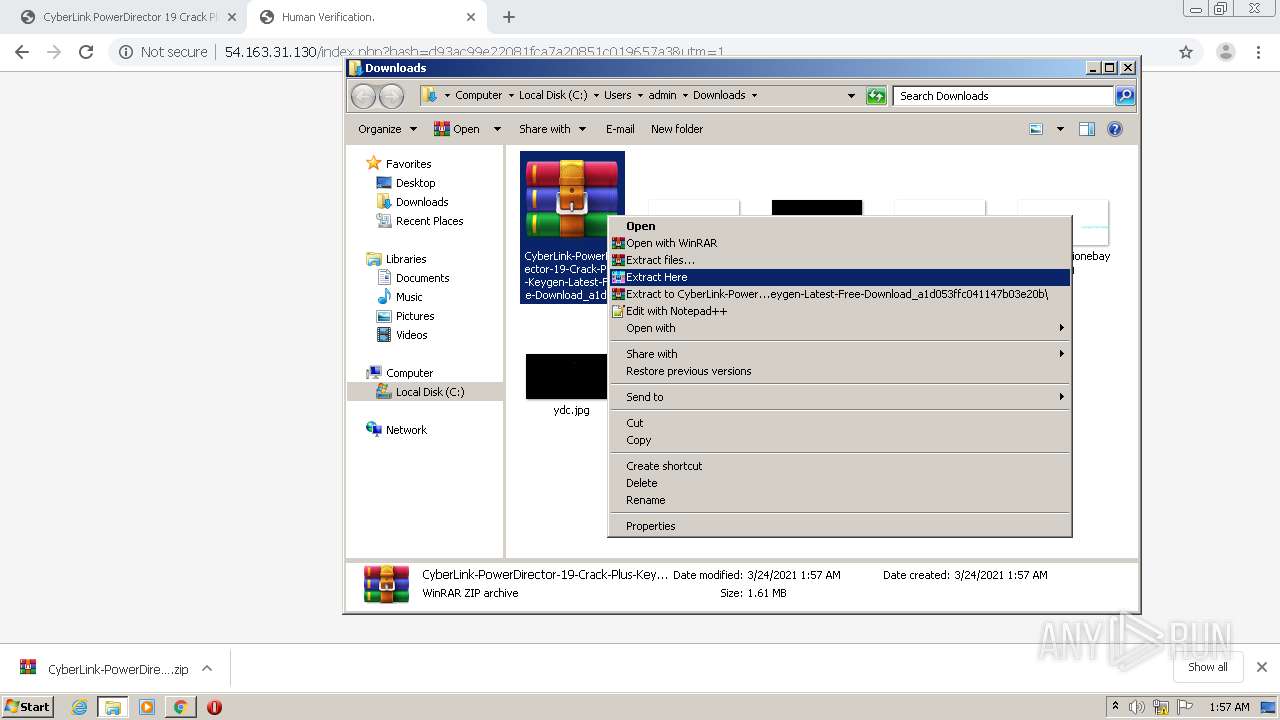Click E-mail toolbar button

click(620, 129)
